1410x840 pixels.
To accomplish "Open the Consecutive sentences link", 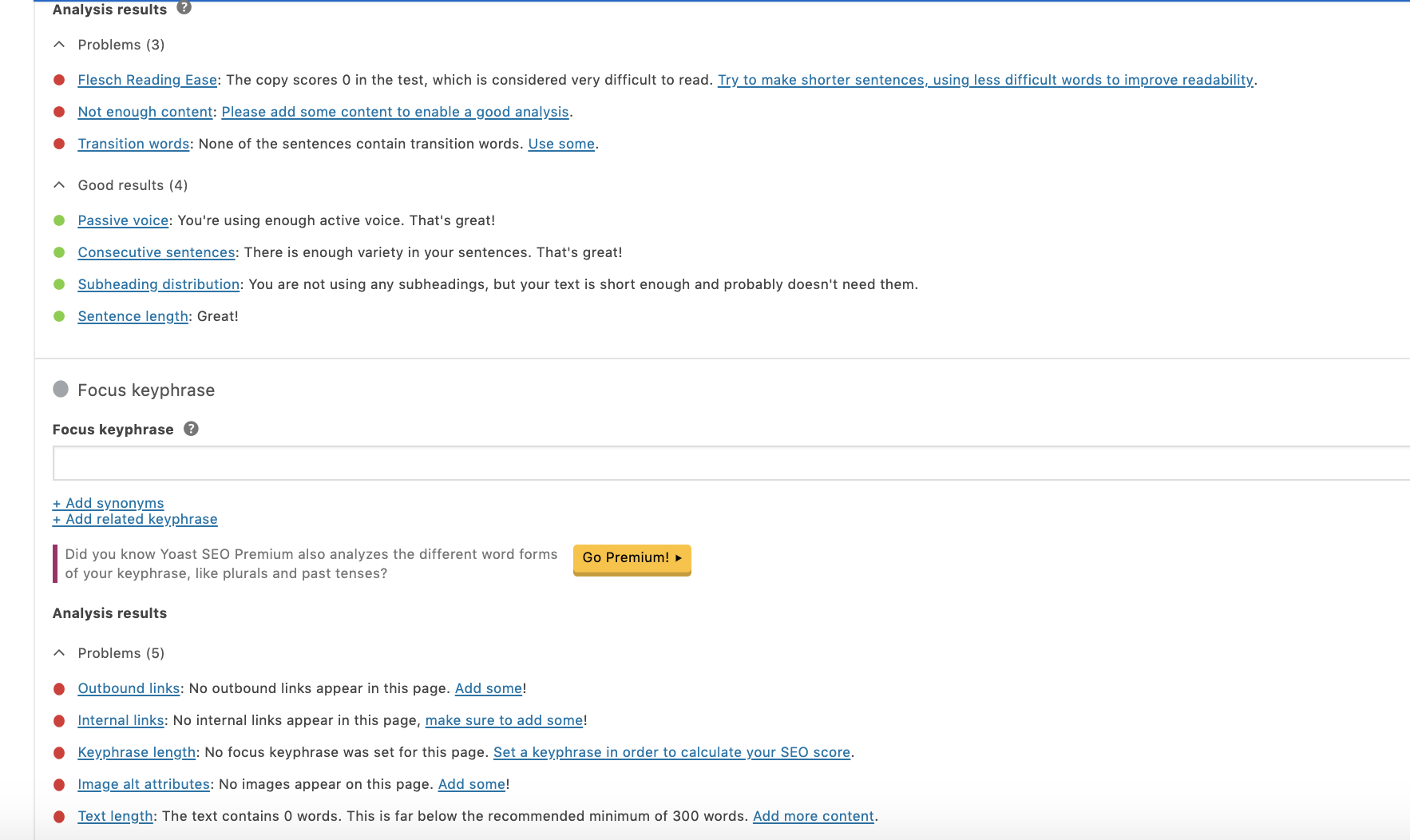I will tap(156, 252).
